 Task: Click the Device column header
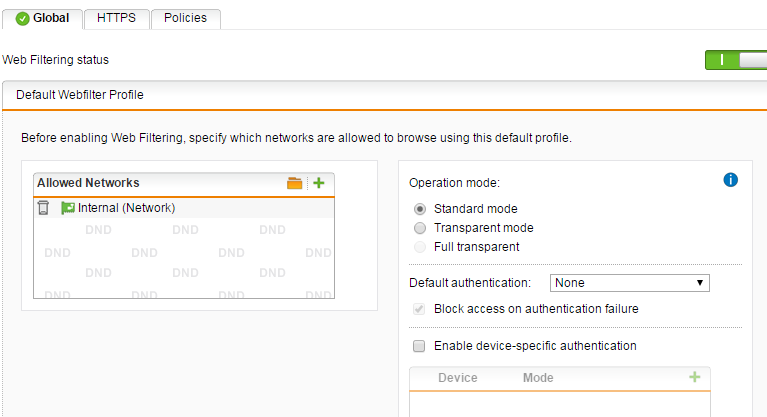click(458, 378)
